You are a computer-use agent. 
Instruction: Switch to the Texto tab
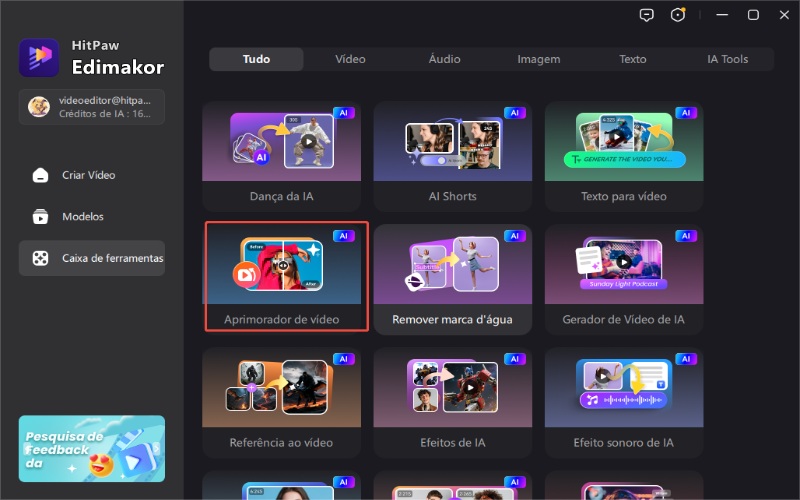(633, 59)
